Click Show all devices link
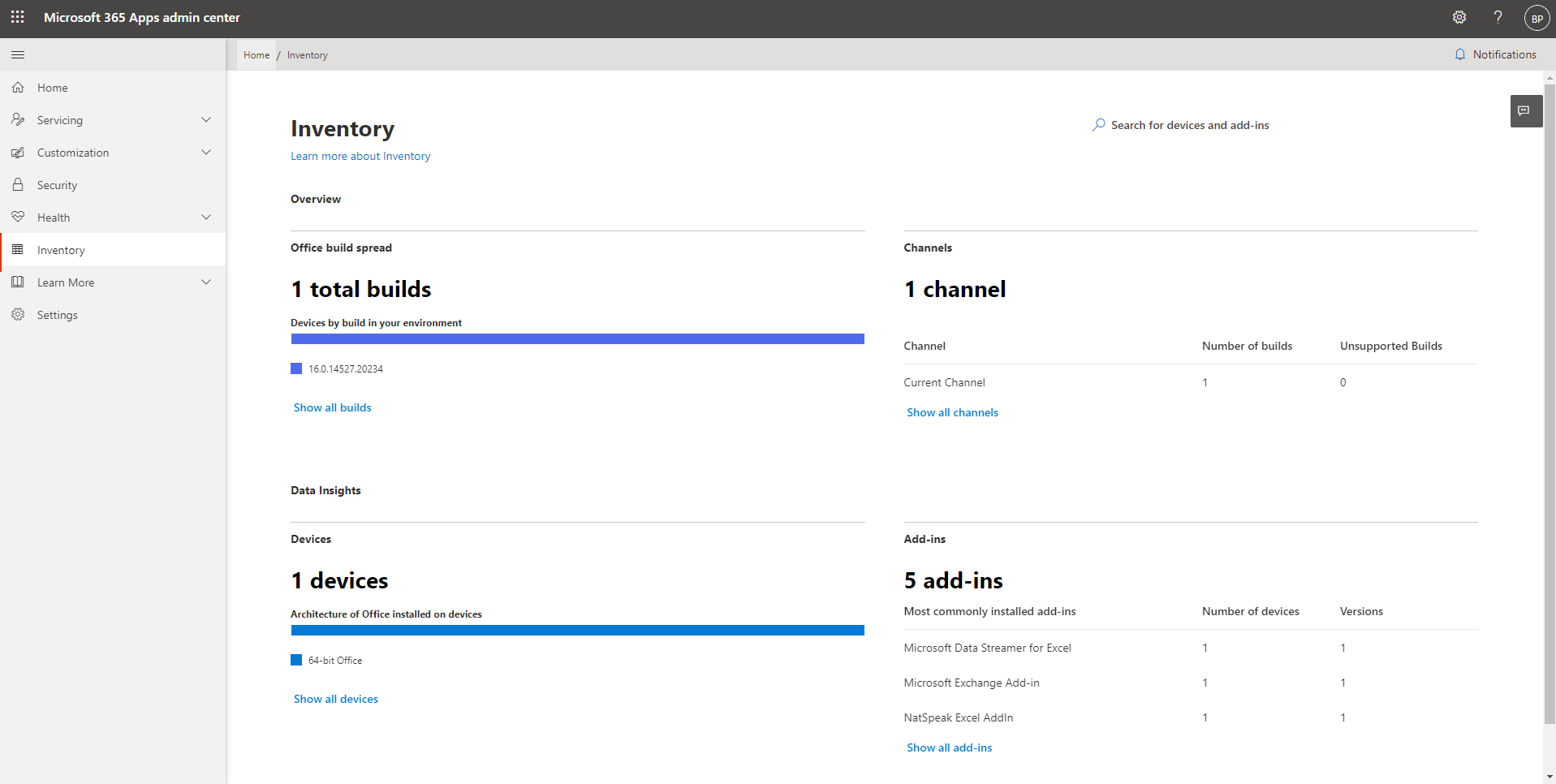Viewport: 1556px width, 784px height. (335, 699)
